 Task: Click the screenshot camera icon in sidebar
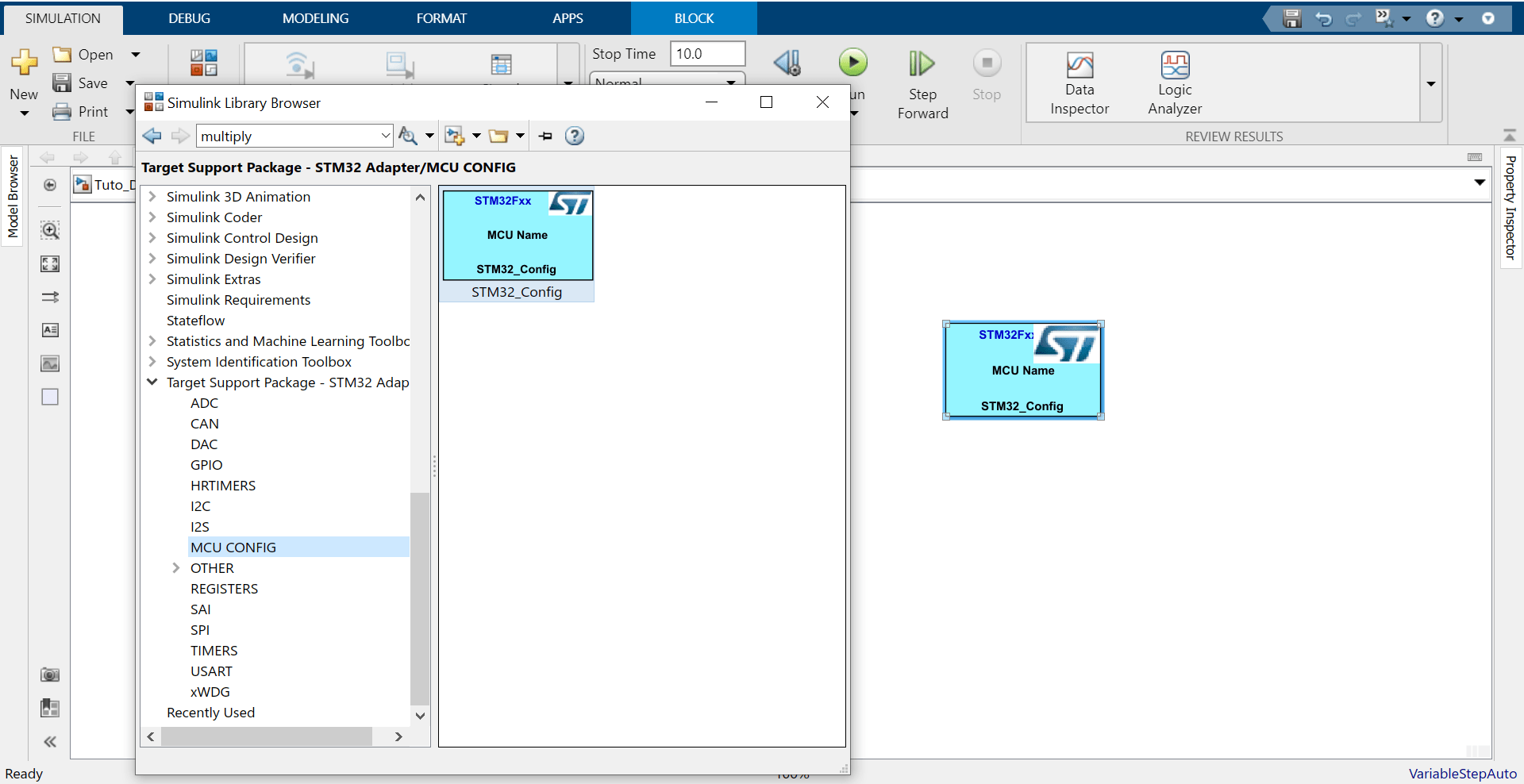50,674
